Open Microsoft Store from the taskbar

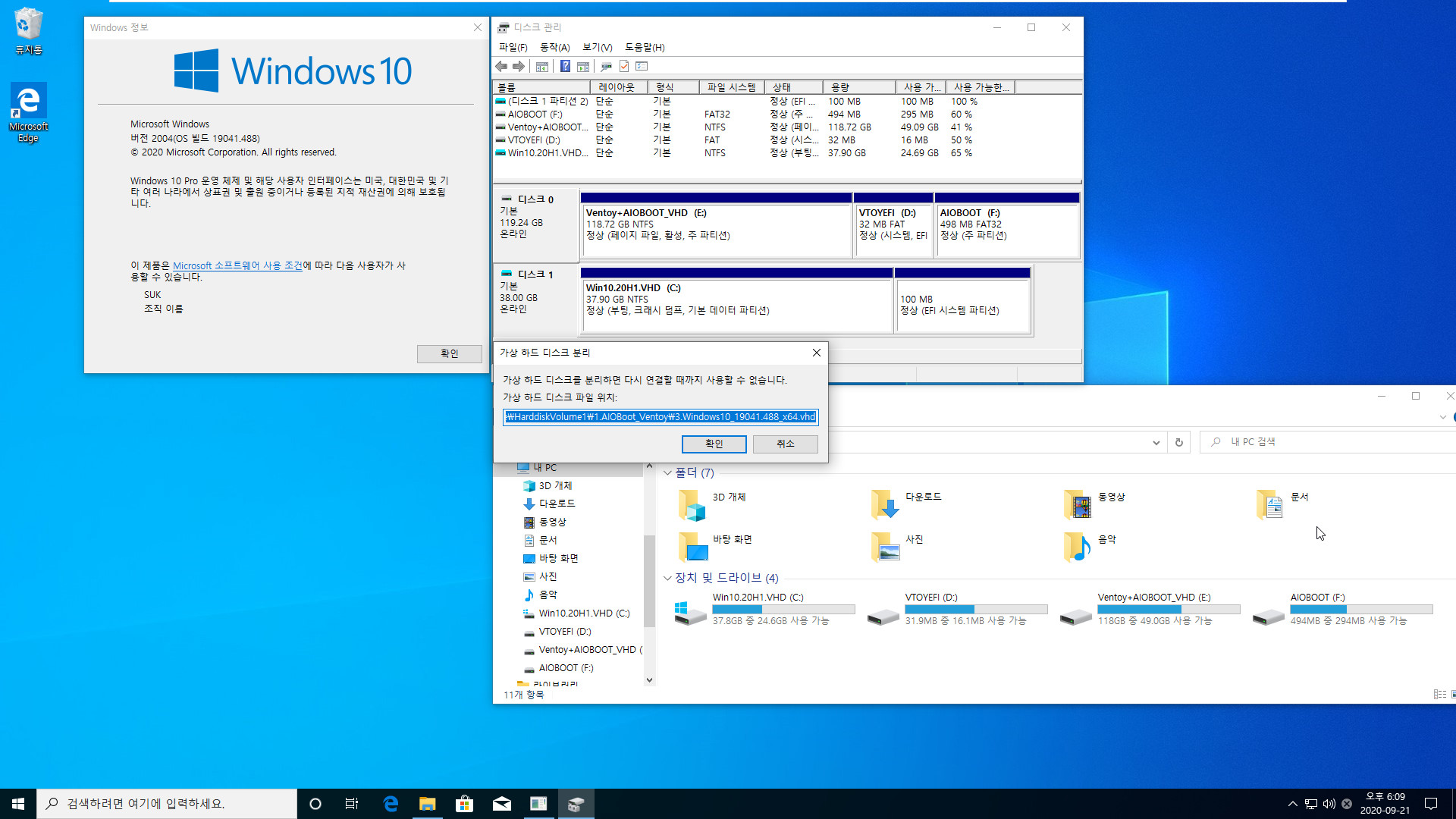(x=464, y=804)
